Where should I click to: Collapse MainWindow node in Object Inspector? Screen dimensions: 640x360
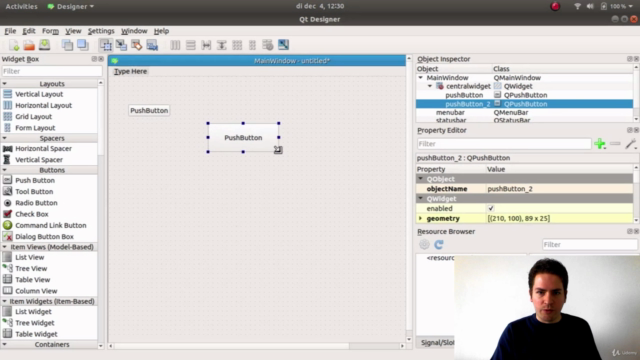click(420, 78)
